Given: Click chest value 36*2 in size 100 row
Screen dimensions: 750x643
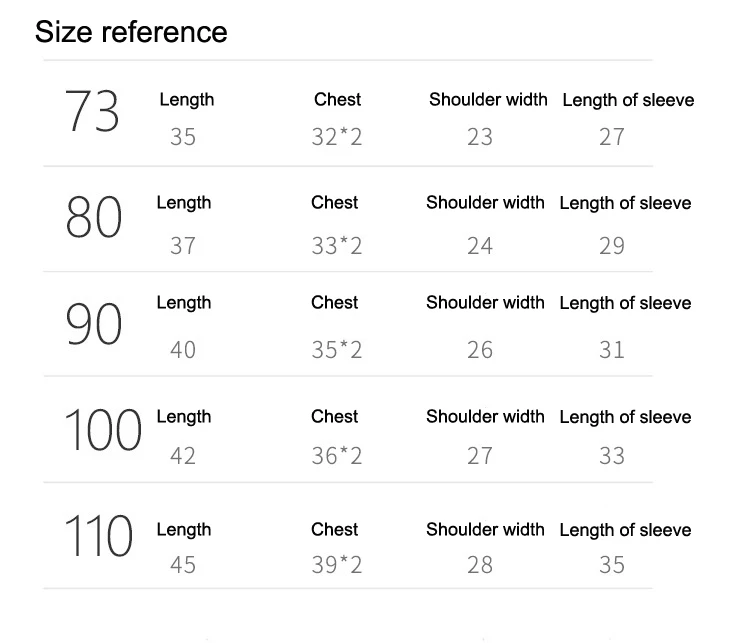Looking at the screenshot, I should click(x=337, y=455).
